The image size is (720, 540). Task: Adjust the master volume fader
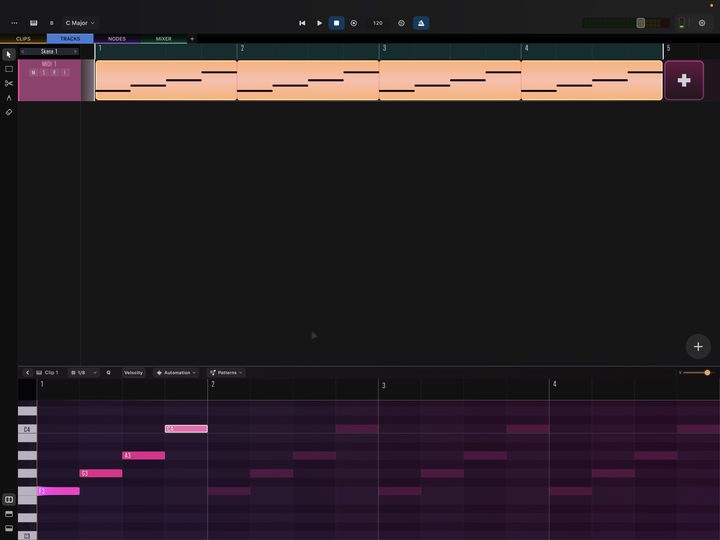(641, 23)
